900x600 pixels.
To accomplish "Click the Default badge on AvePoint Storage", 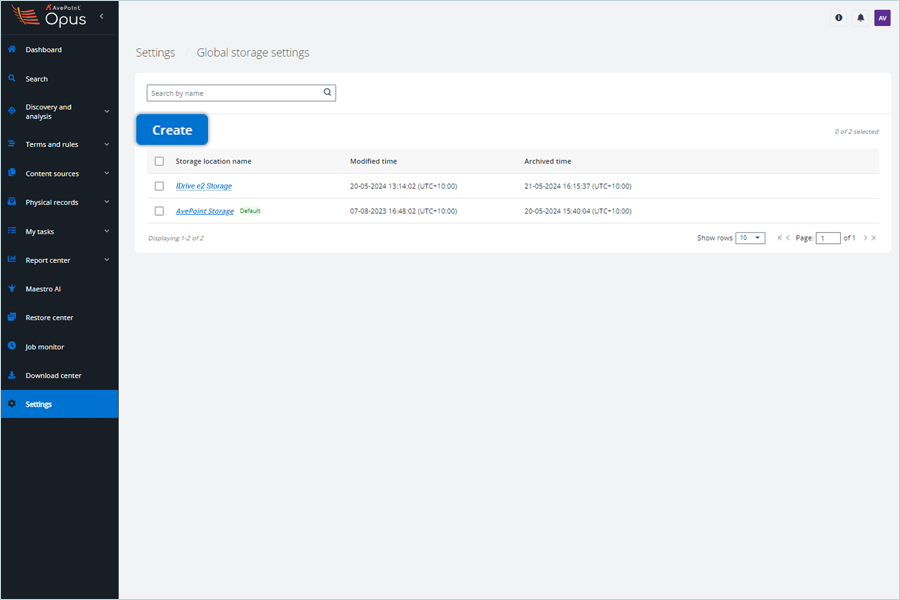I will click(250, 211).
